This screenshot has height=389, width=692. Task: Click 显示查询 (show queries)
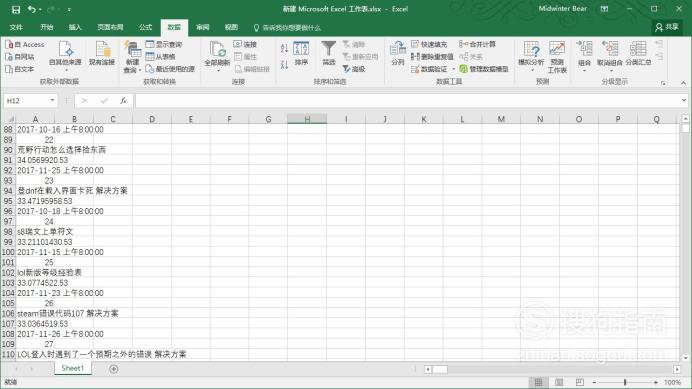[164, 45]
